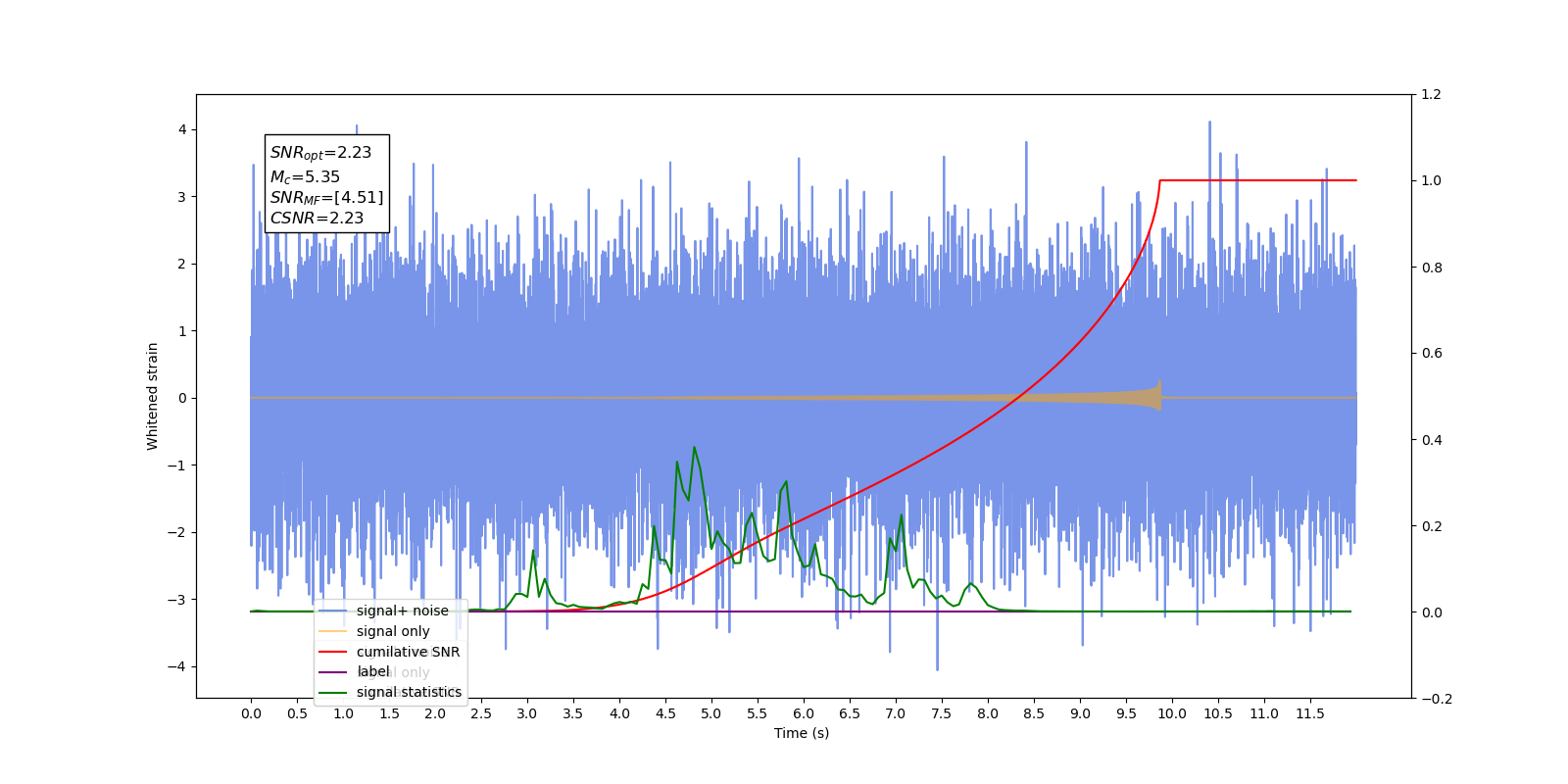Click the SNRMF=[4.51] annotation line

coord(326,198)
